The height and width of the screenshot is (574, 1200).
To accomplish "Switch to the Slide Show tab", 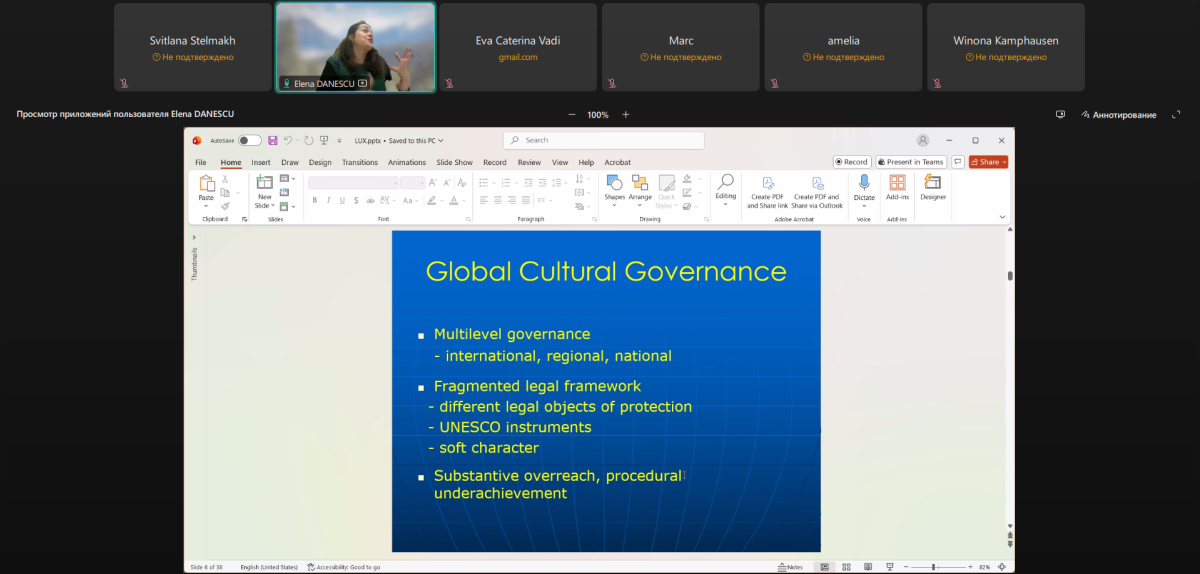I will point(454,162).
